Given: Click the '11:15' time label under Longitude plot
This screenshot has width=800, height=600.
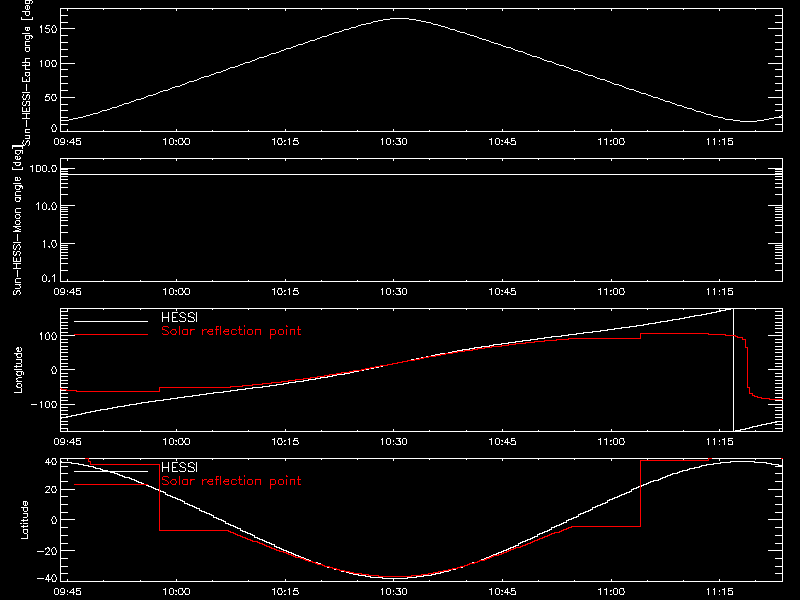Looking at the screenshot, I should [719, 442].
